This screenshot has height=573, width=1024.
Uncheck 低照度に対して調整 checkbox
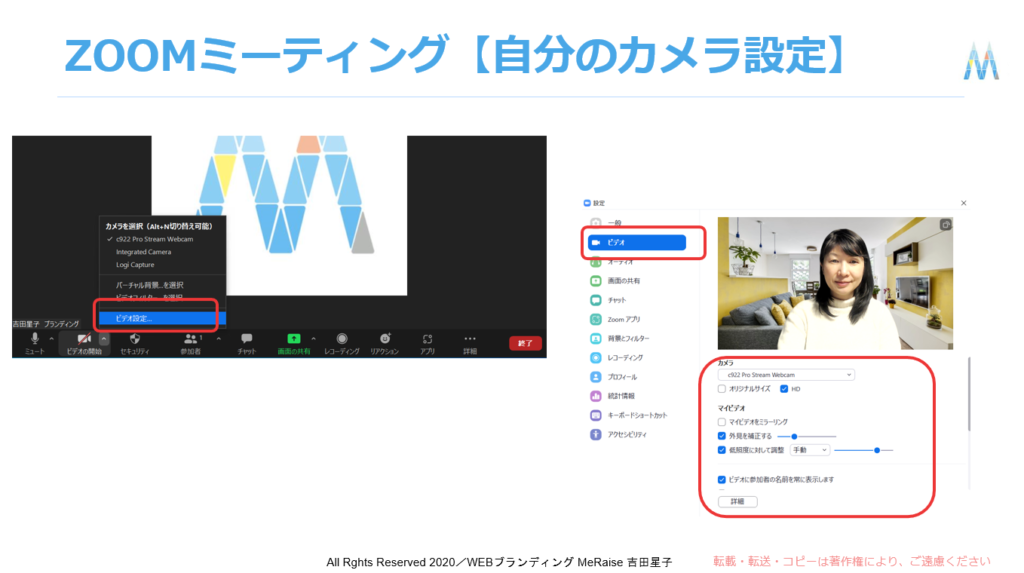[722, 450]
